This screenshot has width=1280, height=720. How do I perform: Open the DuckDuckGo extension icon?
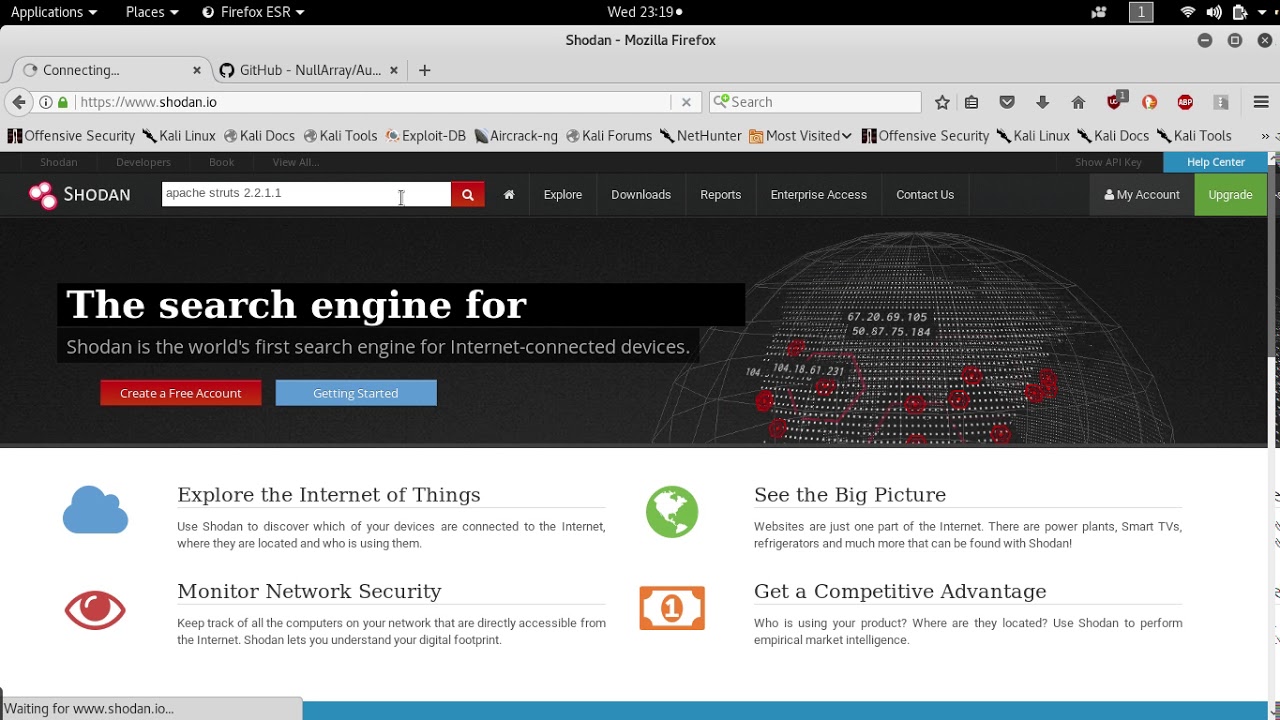[1150, 102]
